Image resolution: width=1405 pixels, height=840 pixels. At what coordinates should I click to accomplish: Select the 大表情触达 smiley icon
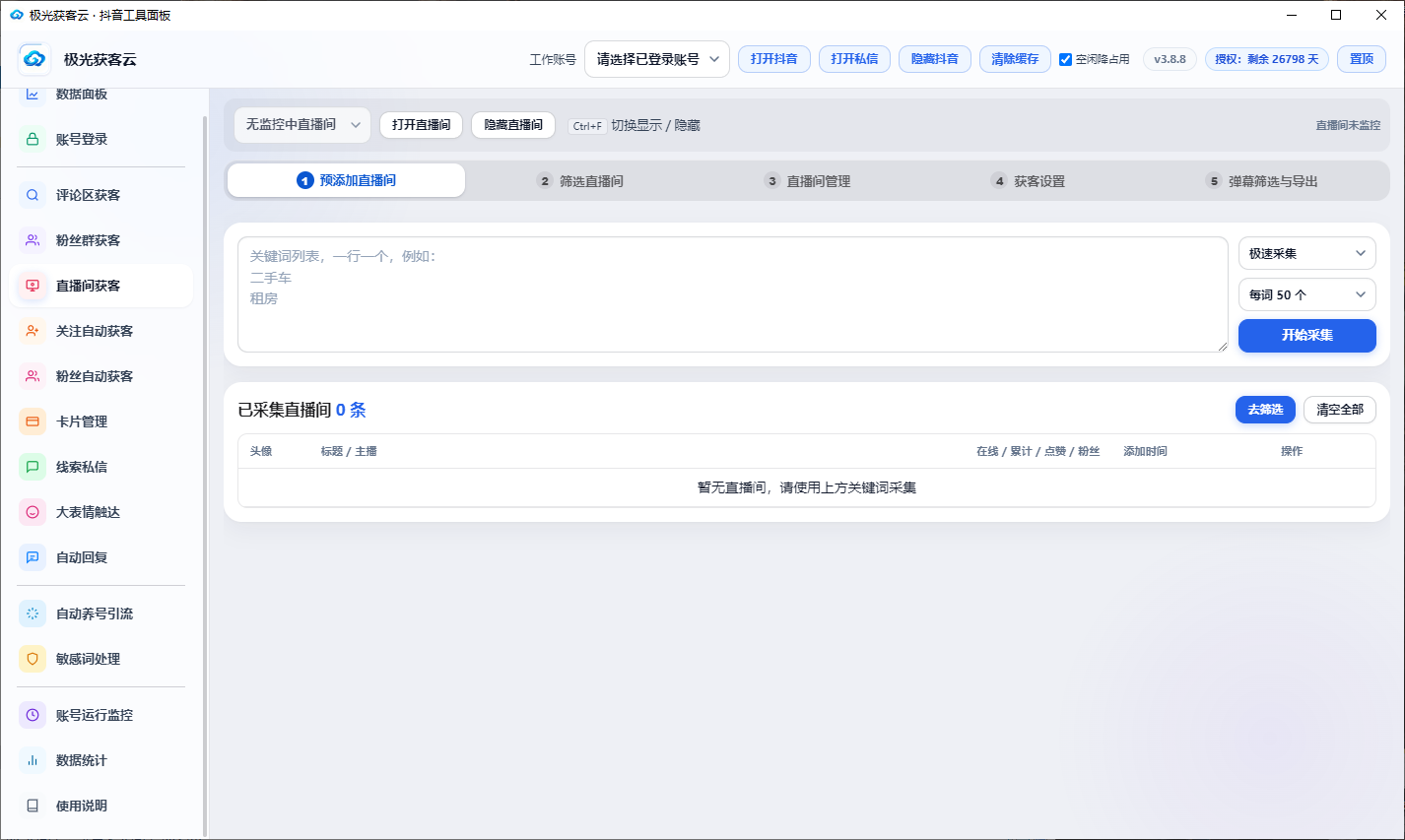coord(33,512)
